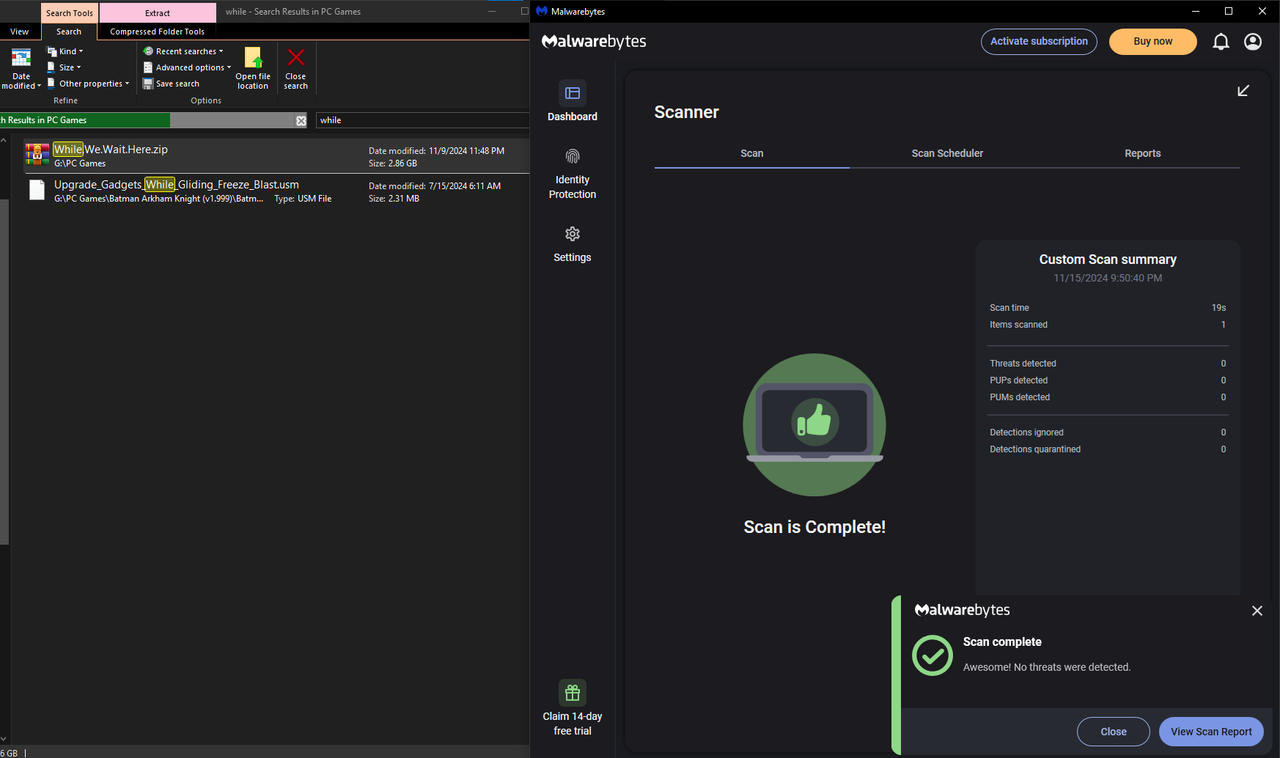Click the Date modified calendar icon
The image size is (1280, 758).
pos(21,57)
